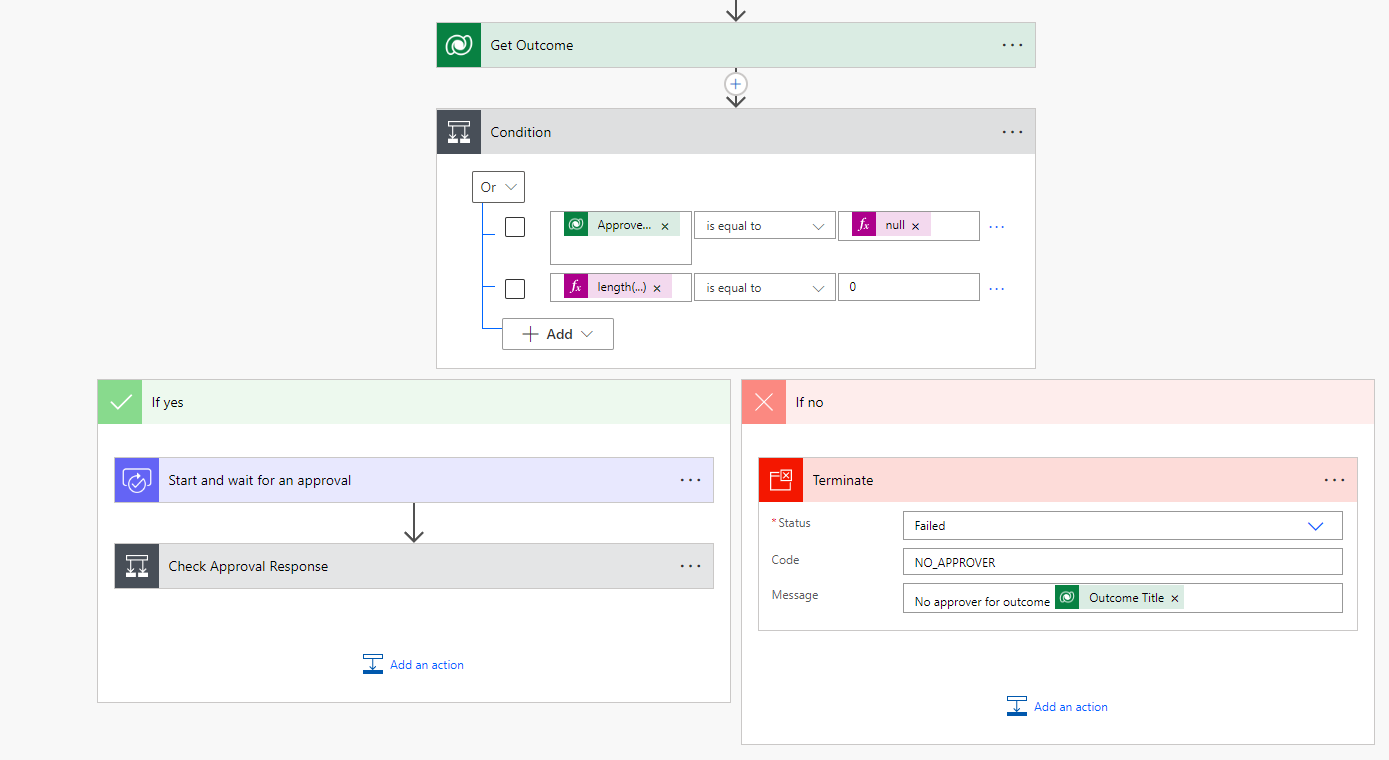Click the Condition action icon
Viewport: 1389px width, 760px height.
click(x=459, y=132)
